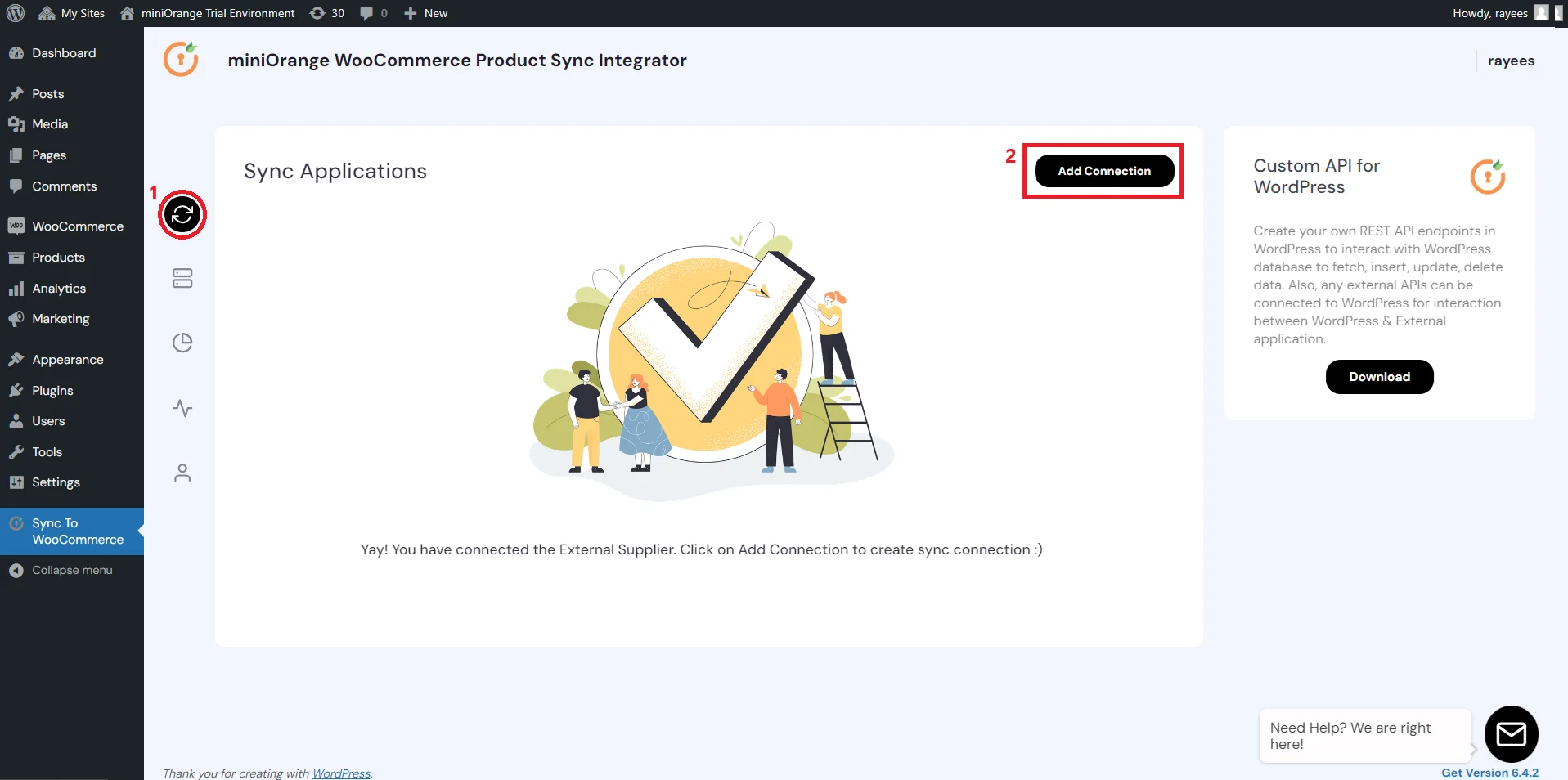
Task: Click the Need Help? We are right here! bubble
Action: point(1364,736)
